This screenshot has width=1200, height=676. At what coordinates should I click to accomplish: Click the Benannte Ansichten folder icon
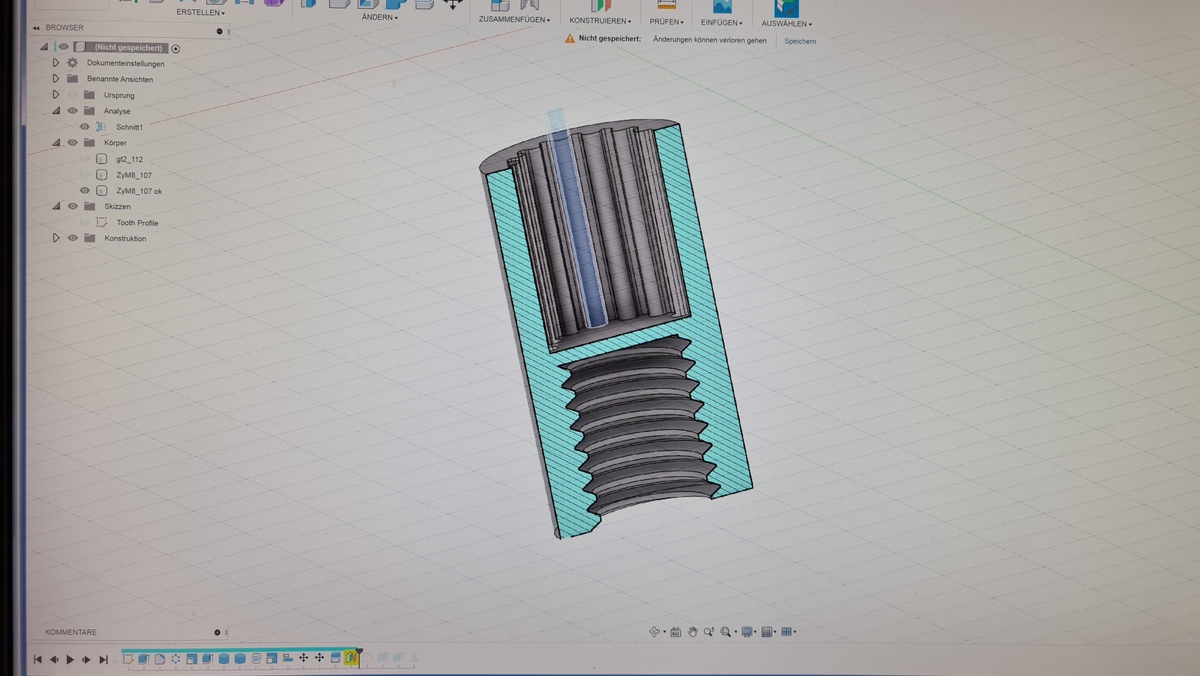[x=72, y=79]
